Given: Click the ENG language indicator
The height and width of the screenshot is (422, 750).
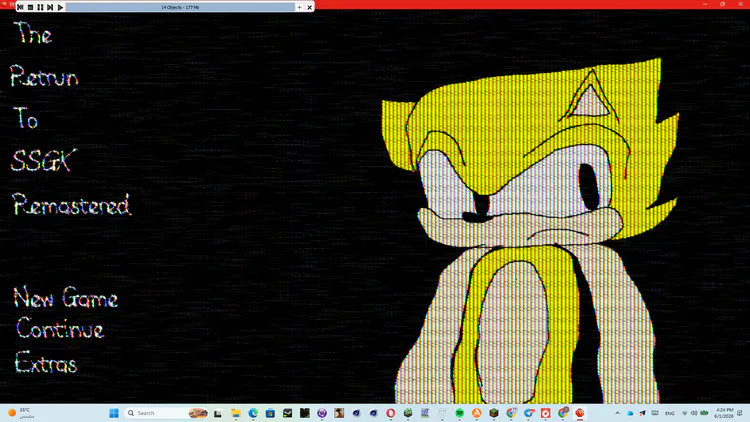Looking at the screenshot, I should [670, 413].
